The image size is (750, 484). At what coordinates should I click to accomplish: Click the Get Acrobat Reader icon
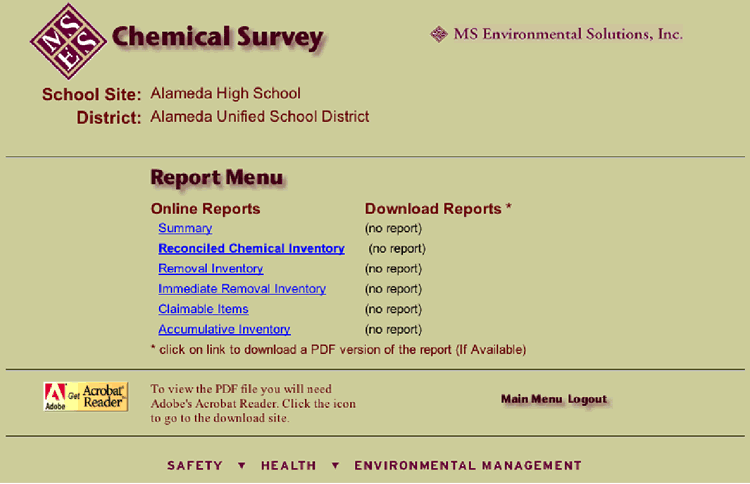pos(86,397)
